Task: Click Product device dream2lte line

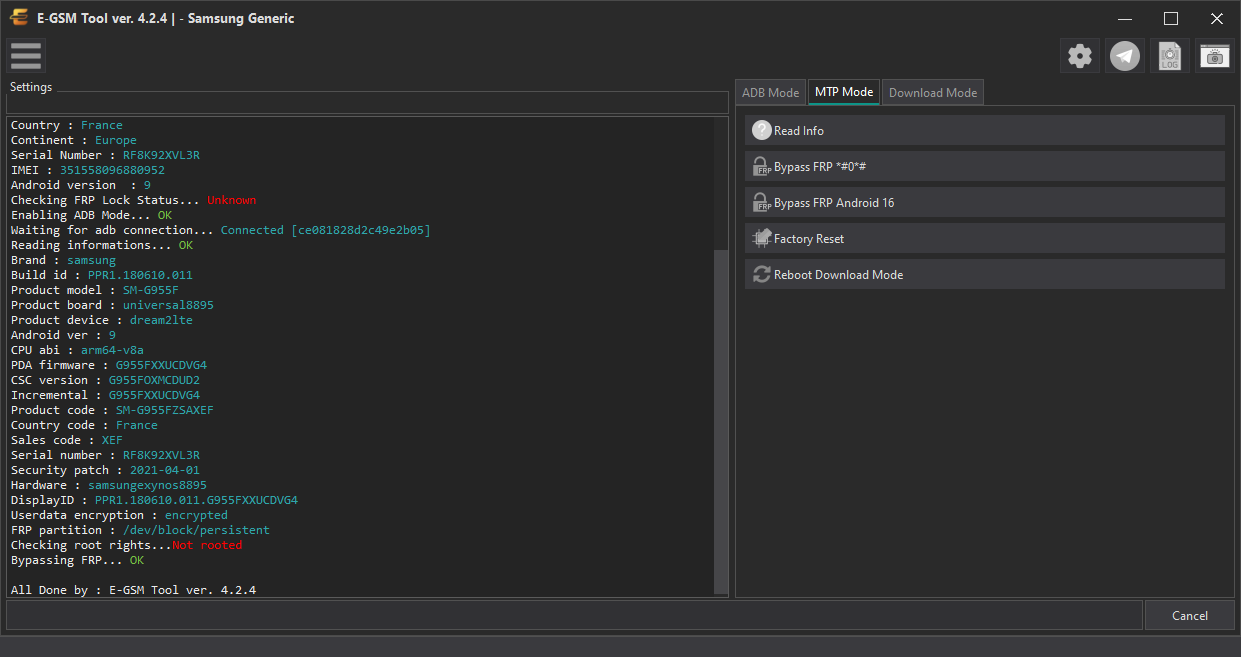Action: pyautogui.click(x=102, y=320)
